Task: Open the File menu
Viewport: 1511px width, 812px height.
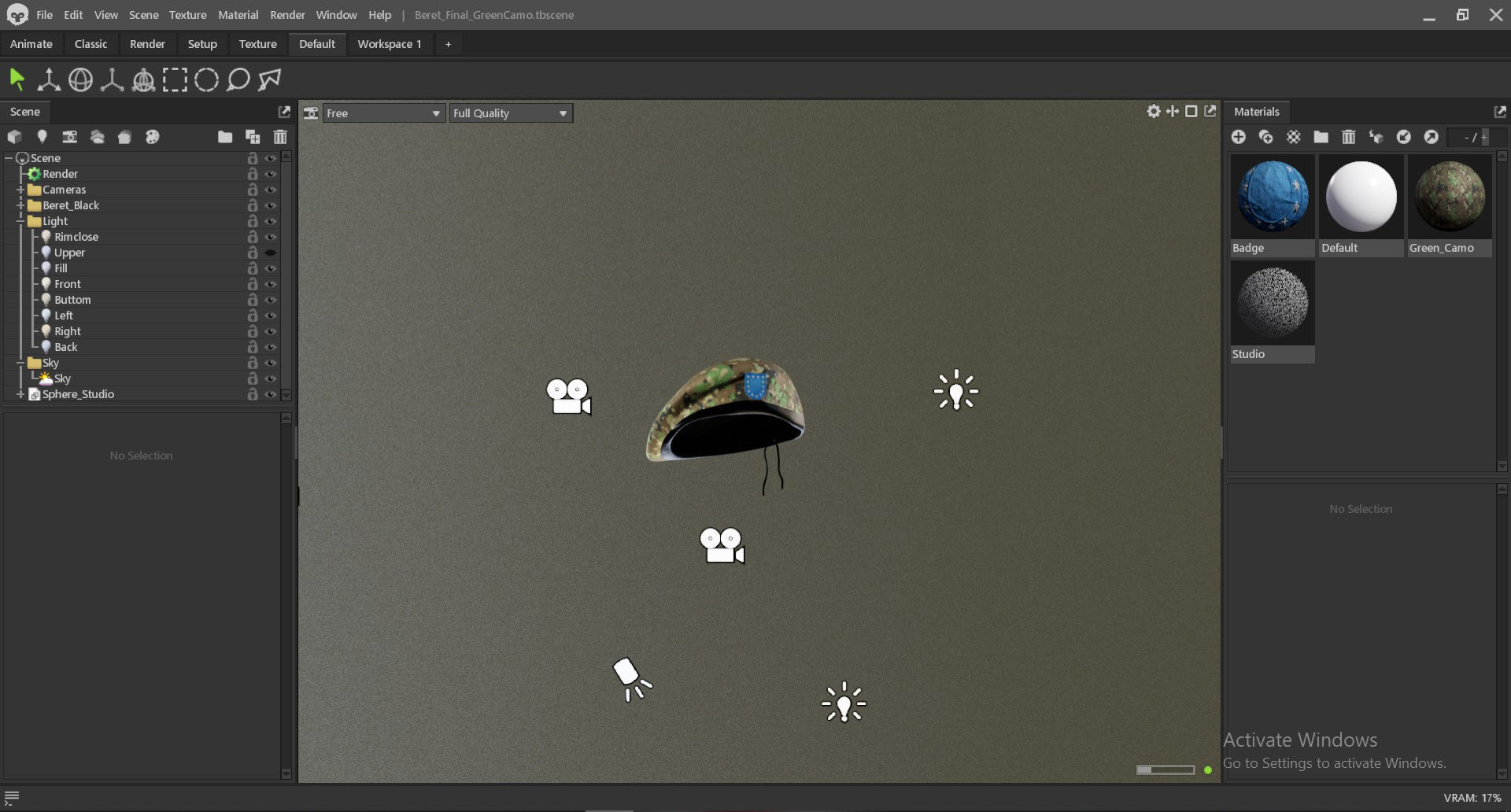Action: click(44, 15)
